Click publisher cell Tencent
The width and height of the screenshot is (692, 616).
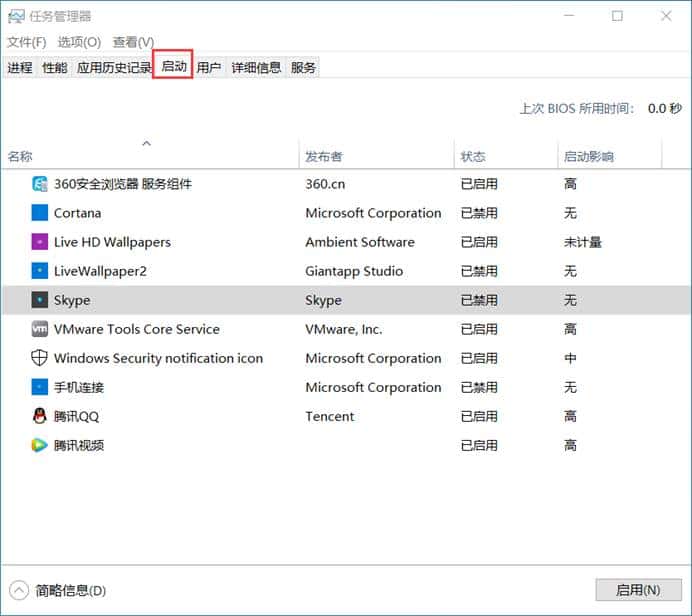tap(330, 417)
